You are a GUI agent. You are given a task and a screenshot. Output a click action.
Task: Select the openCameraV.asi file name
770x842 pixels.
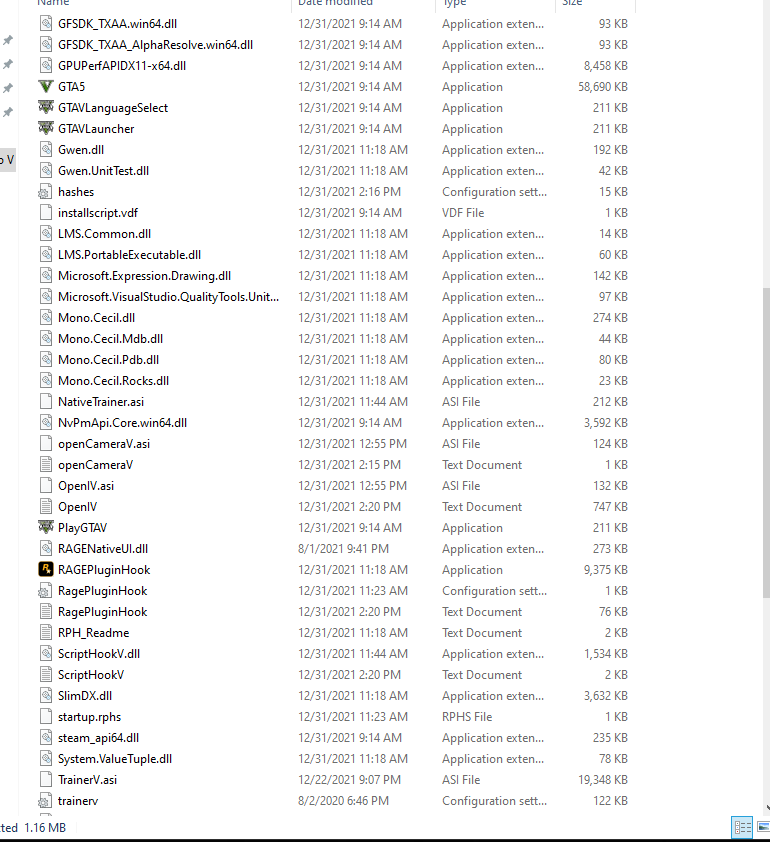[104, 444]
